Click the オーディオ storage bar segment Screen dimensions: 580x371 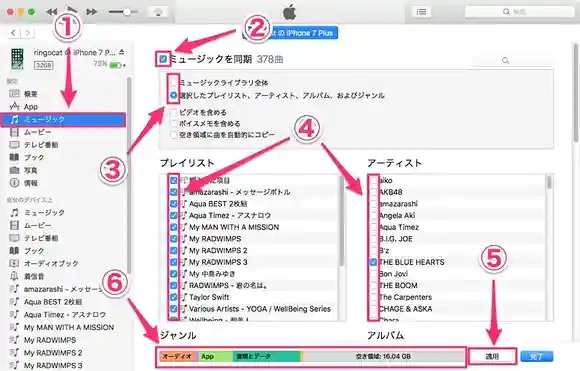pos(179,357)
